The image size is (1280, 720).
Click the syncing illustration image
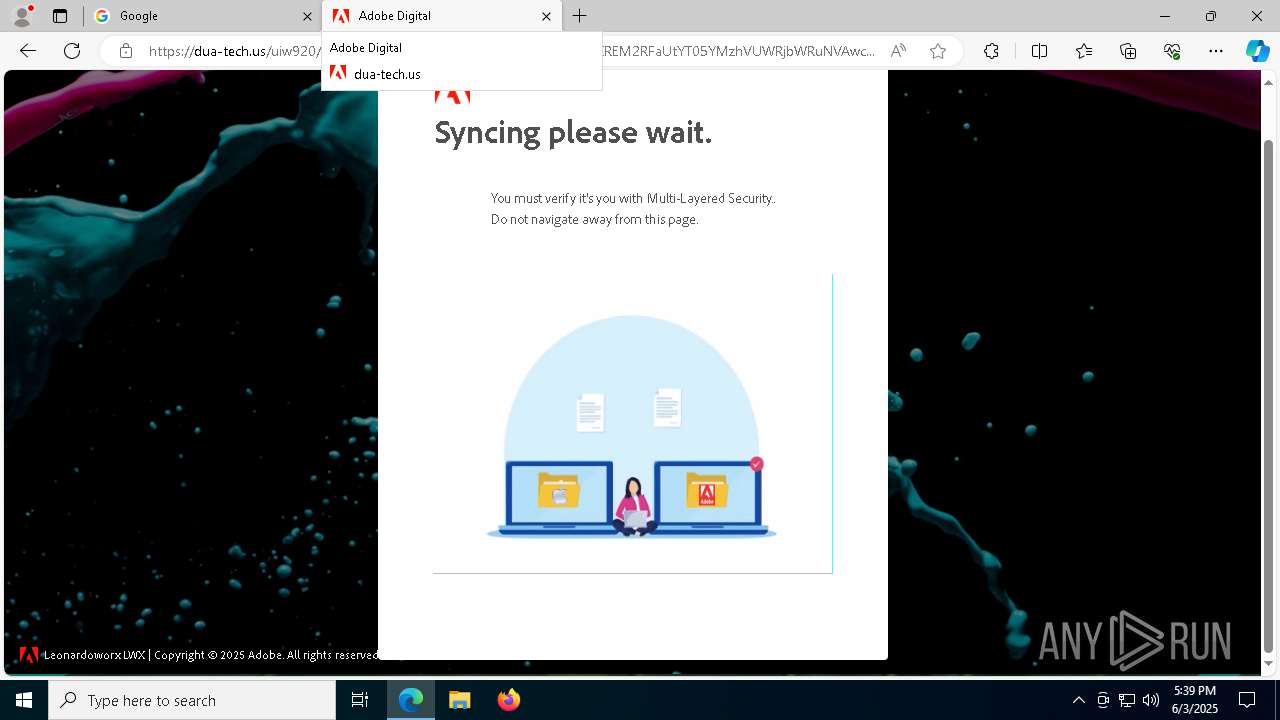632,424
